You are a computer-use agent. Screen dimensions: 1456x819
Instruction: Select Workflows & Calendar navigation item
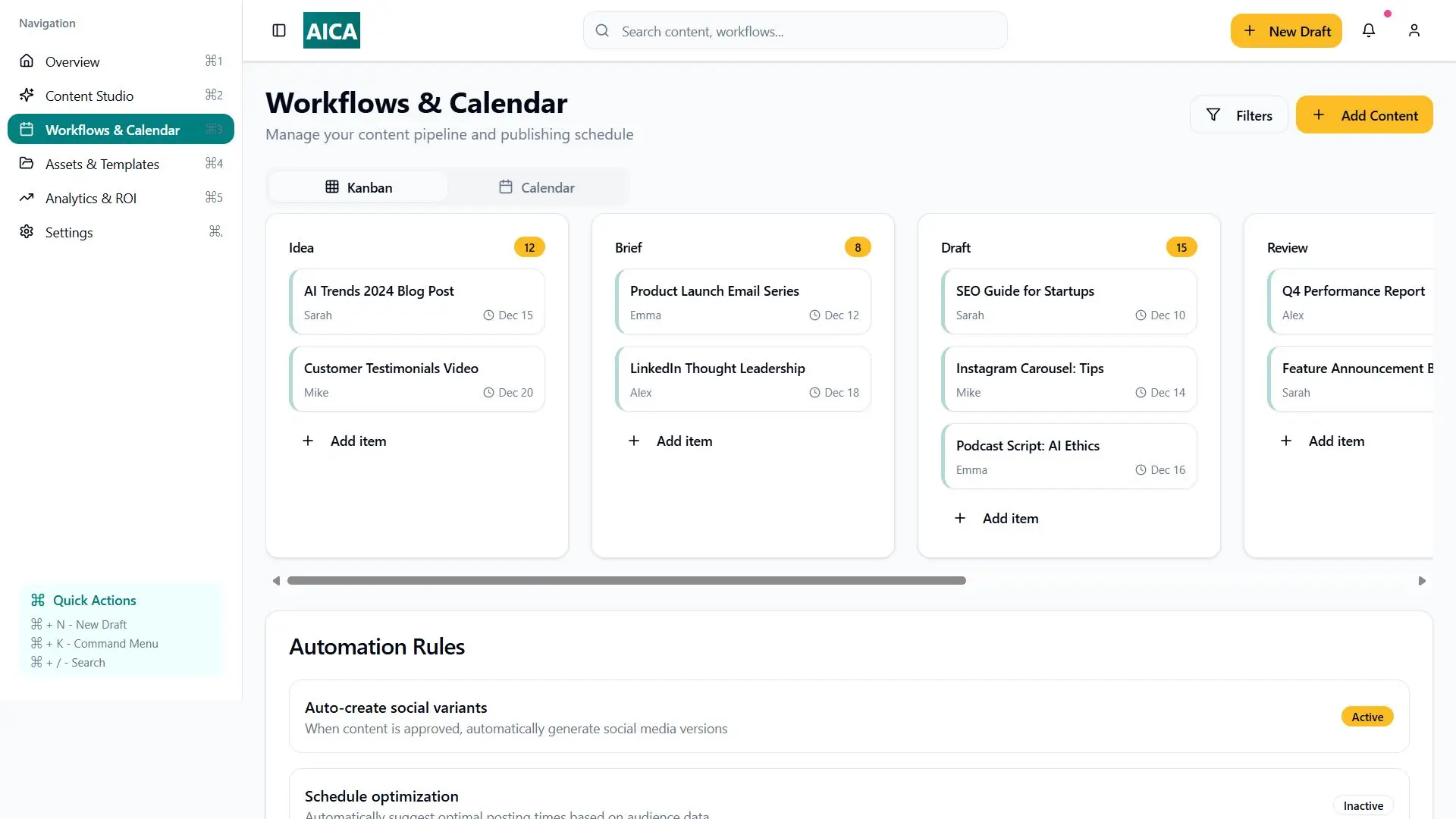(x=121, y=129)
